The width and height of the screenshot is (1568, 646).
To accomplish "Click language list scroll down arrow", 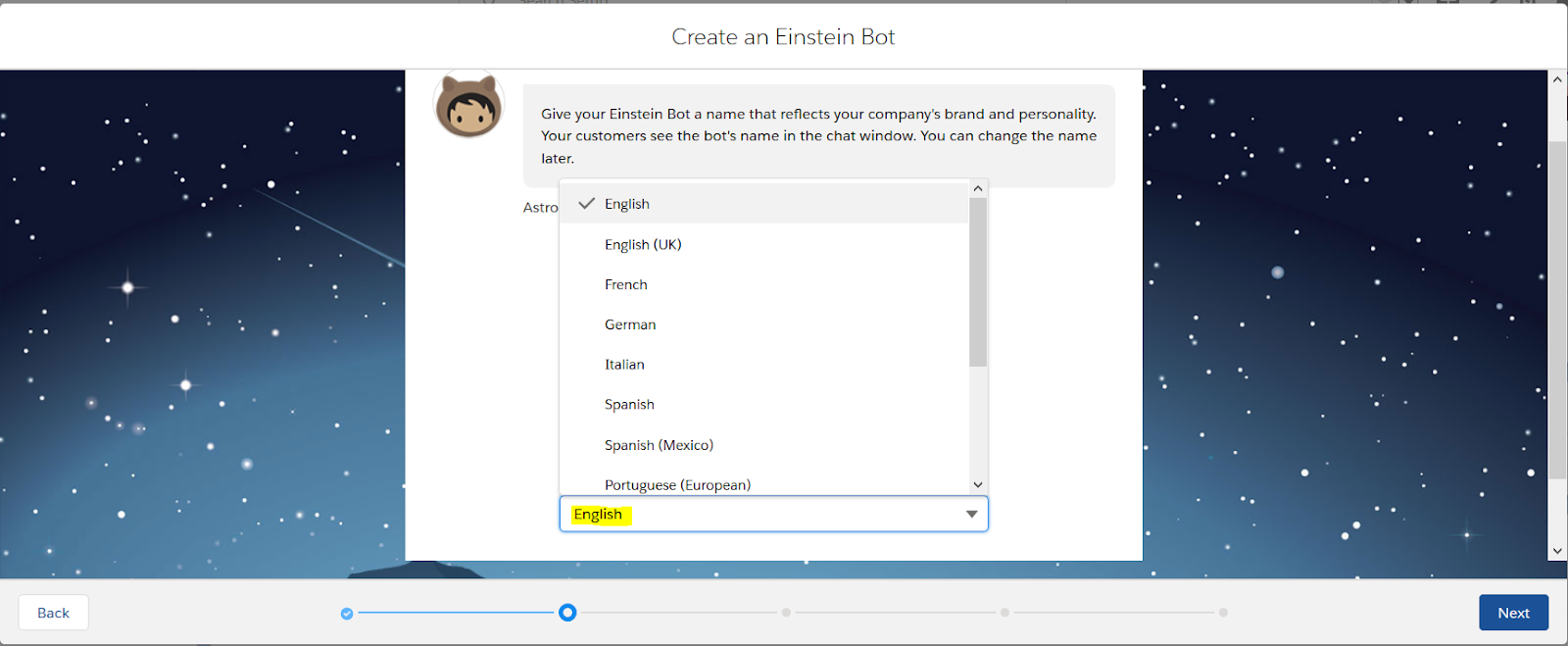I will point(977,484).
